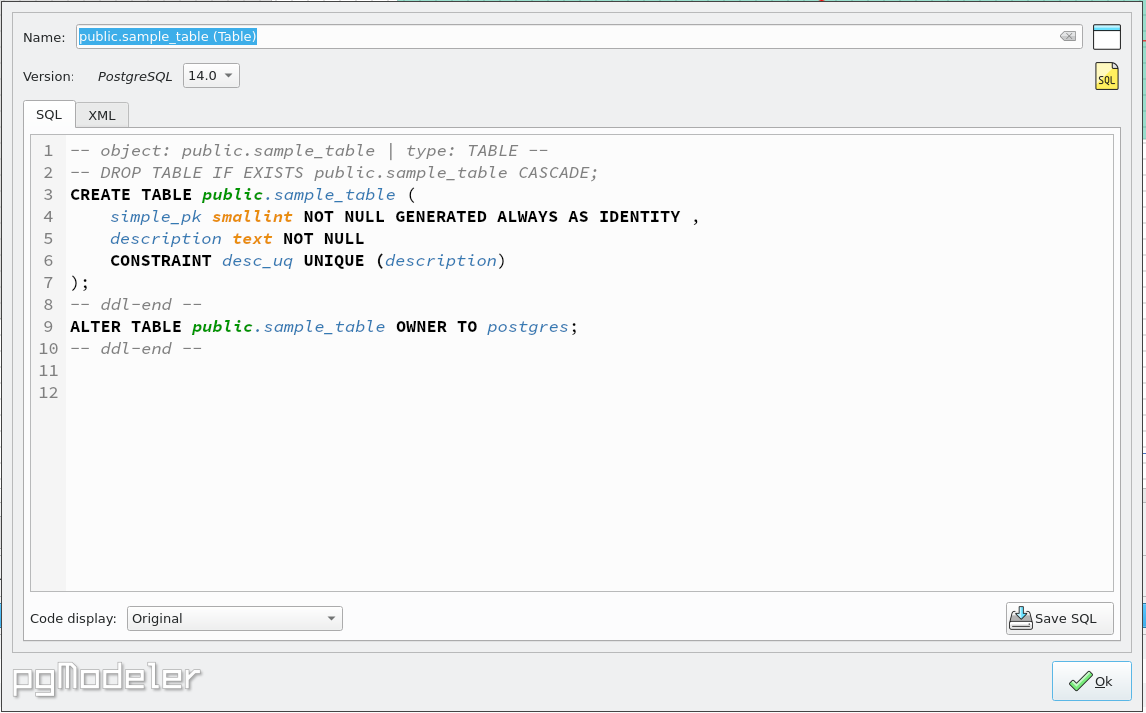Click inside the Name input field
The width and height of the screenshot is (1146, 713).
(x=400, y=36)
